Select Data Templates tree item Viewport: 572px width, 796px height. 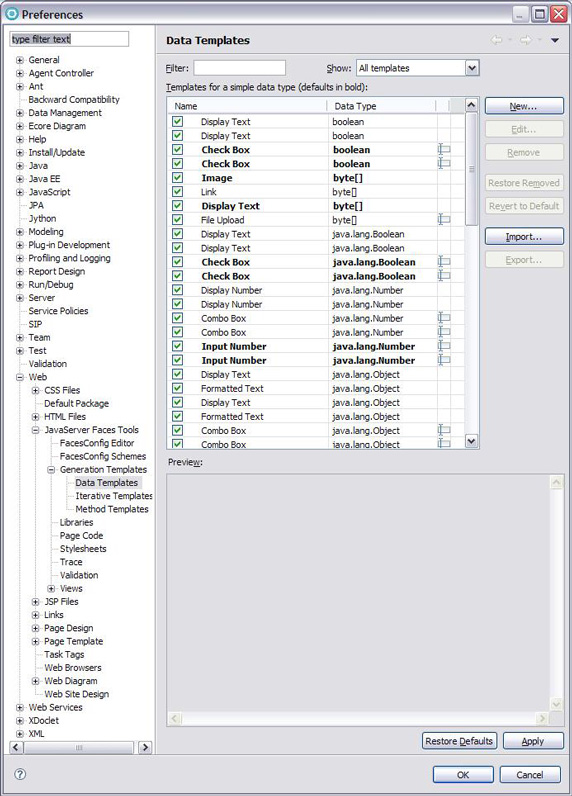point(107,483)
